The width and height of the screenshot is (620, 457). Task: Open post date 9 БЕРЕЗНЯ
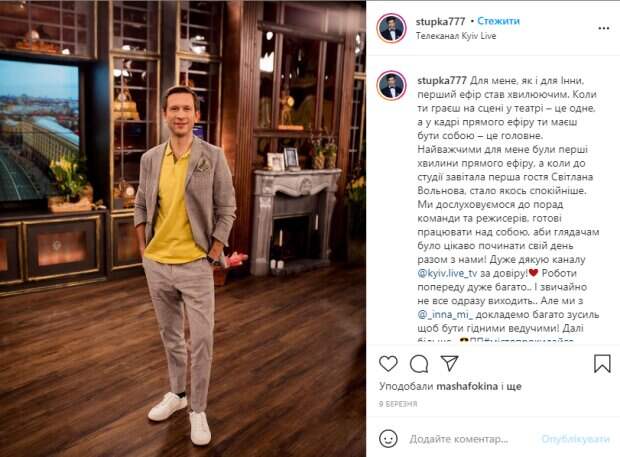[x=398, y=404]
